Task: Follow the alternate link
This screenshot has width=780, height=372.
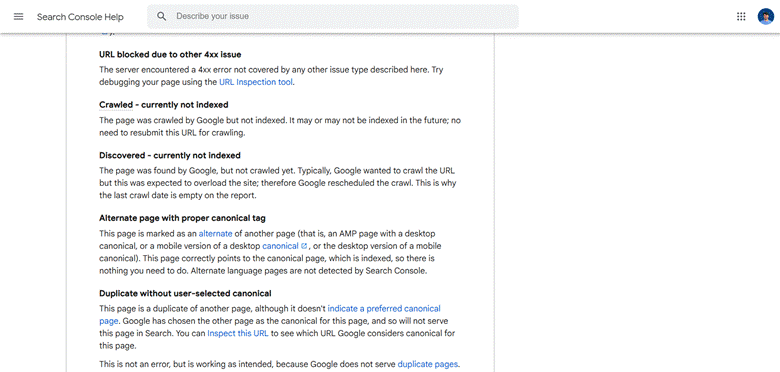Action: coord(215,233)
